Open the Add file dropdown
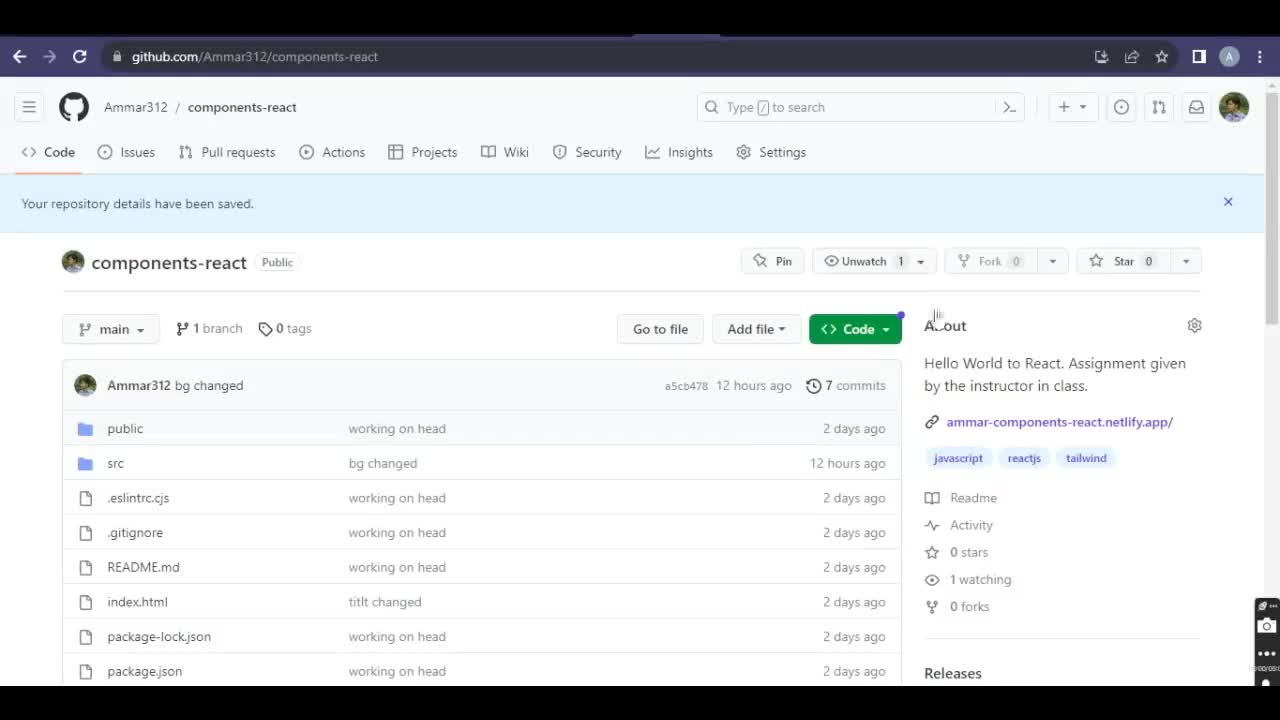The image size is (1280, 720). 756,329
